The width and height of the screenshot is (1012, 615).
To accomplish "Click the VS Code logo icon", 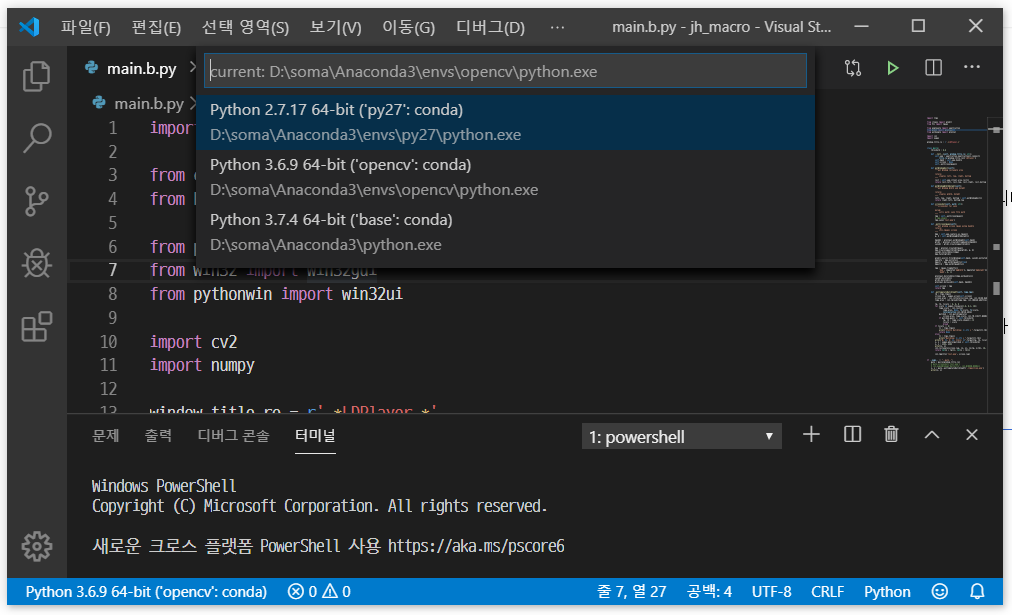I will click(29, 27).
